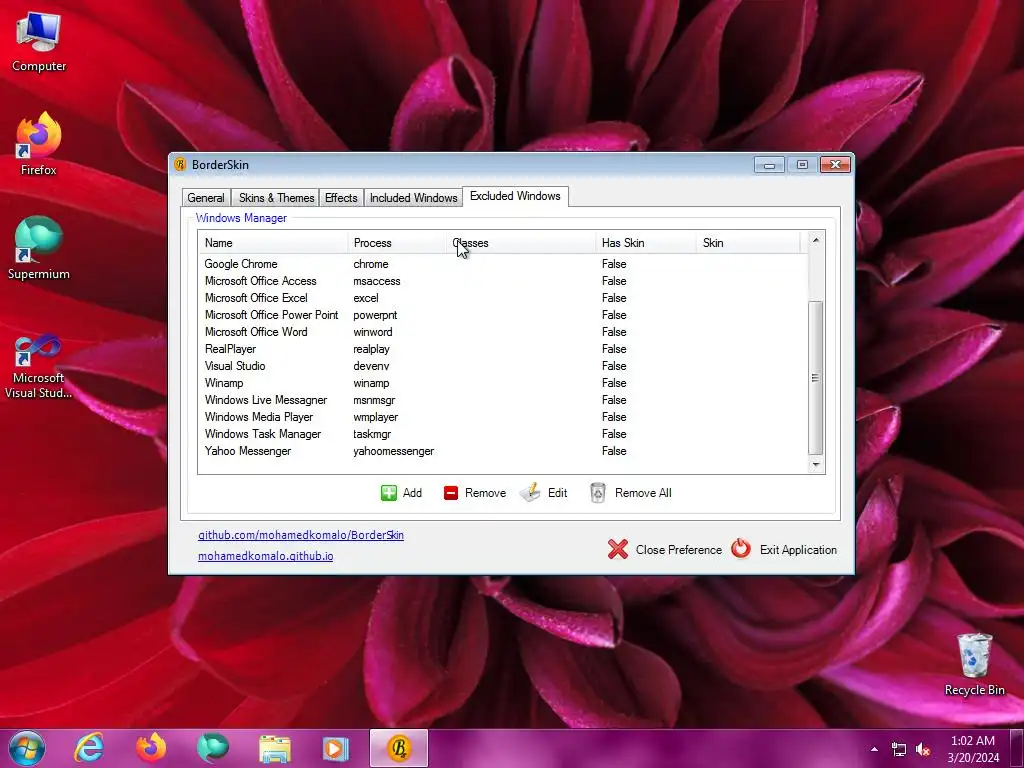Launch Firefox from the taskbar
This screenshot has height=768, width=1024.
(151, 748)
